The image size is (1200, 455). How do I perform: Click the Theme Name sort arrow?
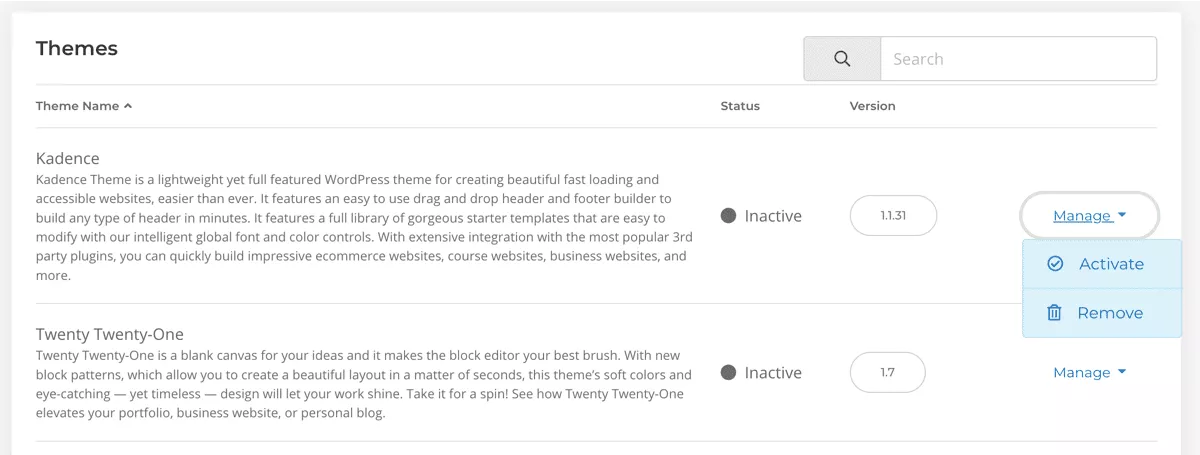pos(128,106)
